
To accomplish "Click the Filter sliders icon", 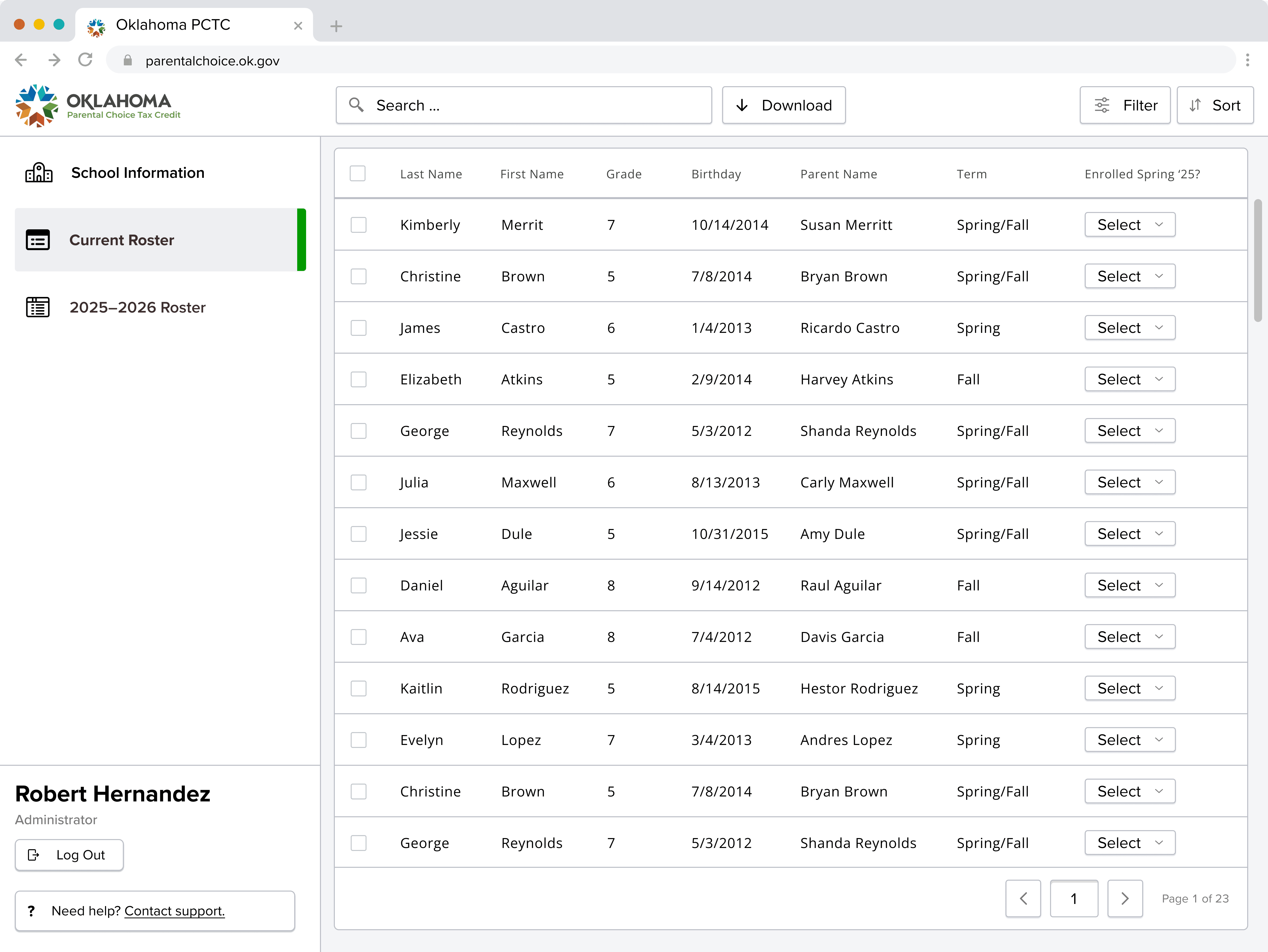I will click(x=1102, y=106).
